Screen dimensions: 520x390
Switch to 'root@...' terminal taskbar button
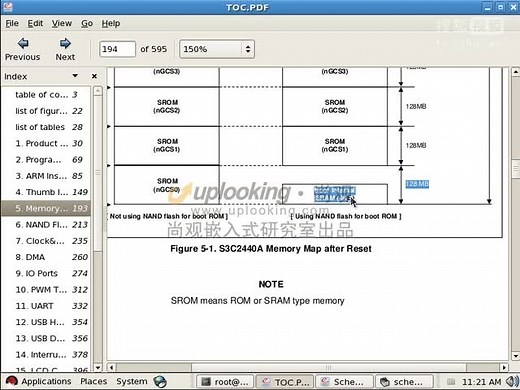click(225, 382)
